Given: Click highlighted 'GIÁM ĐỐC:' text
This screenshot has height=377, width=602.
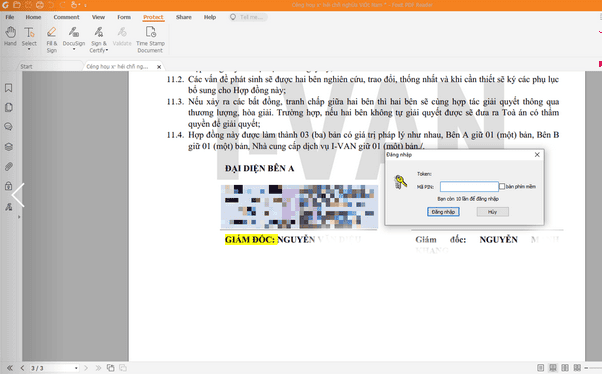Looking at the screenshot, I should click(250, 240).
